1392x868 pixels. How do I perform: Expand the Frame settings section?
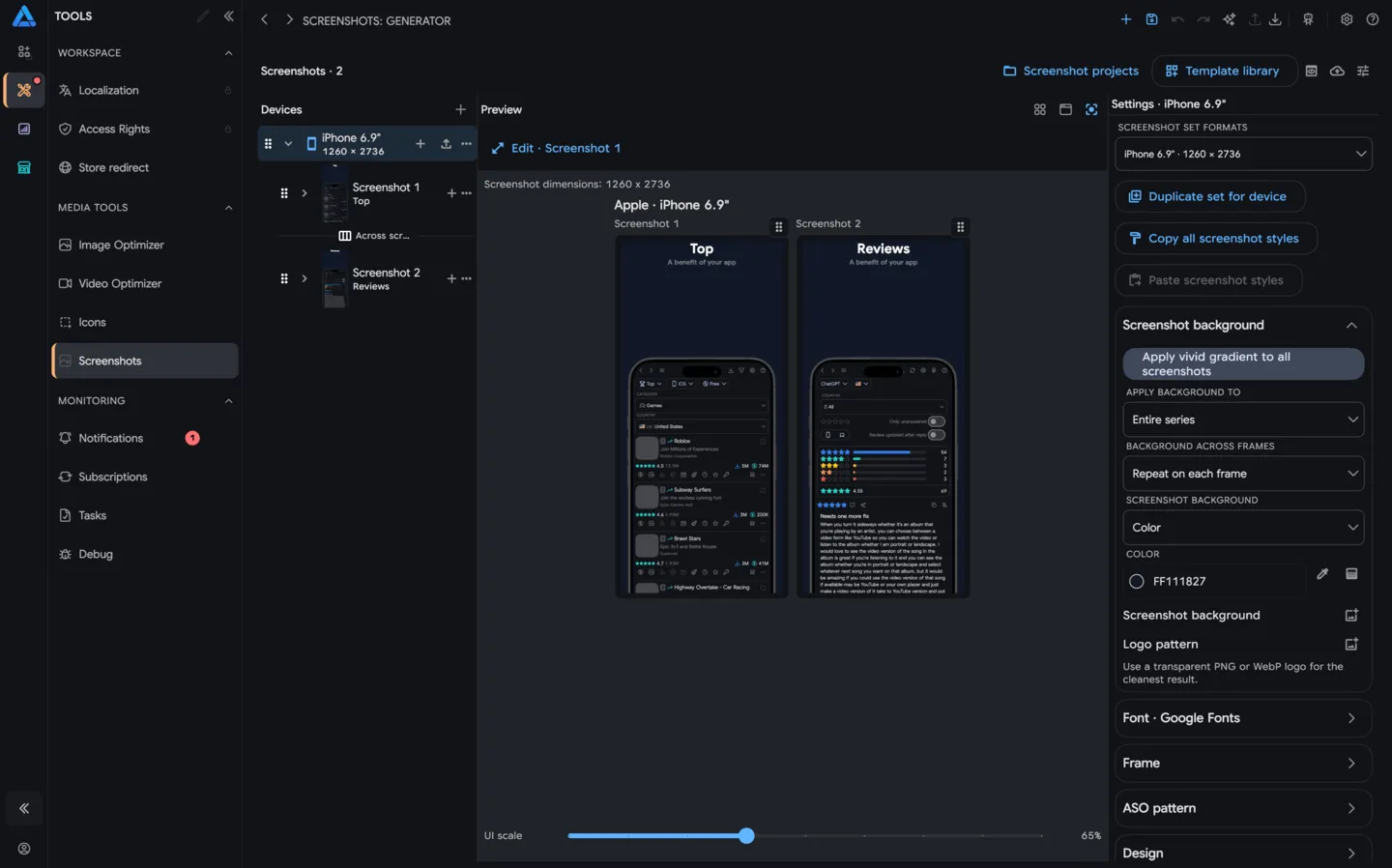pyautogui.click(x=1243, y=764)
